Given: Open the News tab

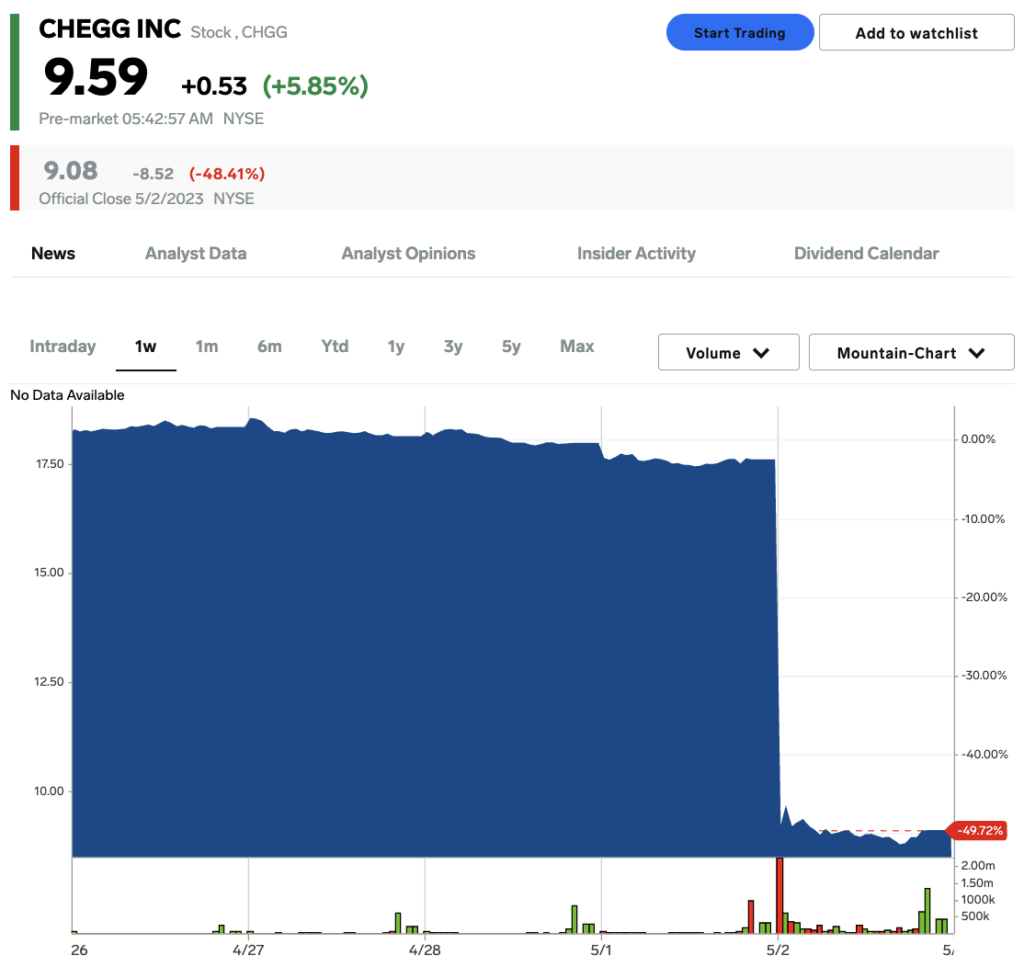Looking at the screenshot, I should 53,253.
